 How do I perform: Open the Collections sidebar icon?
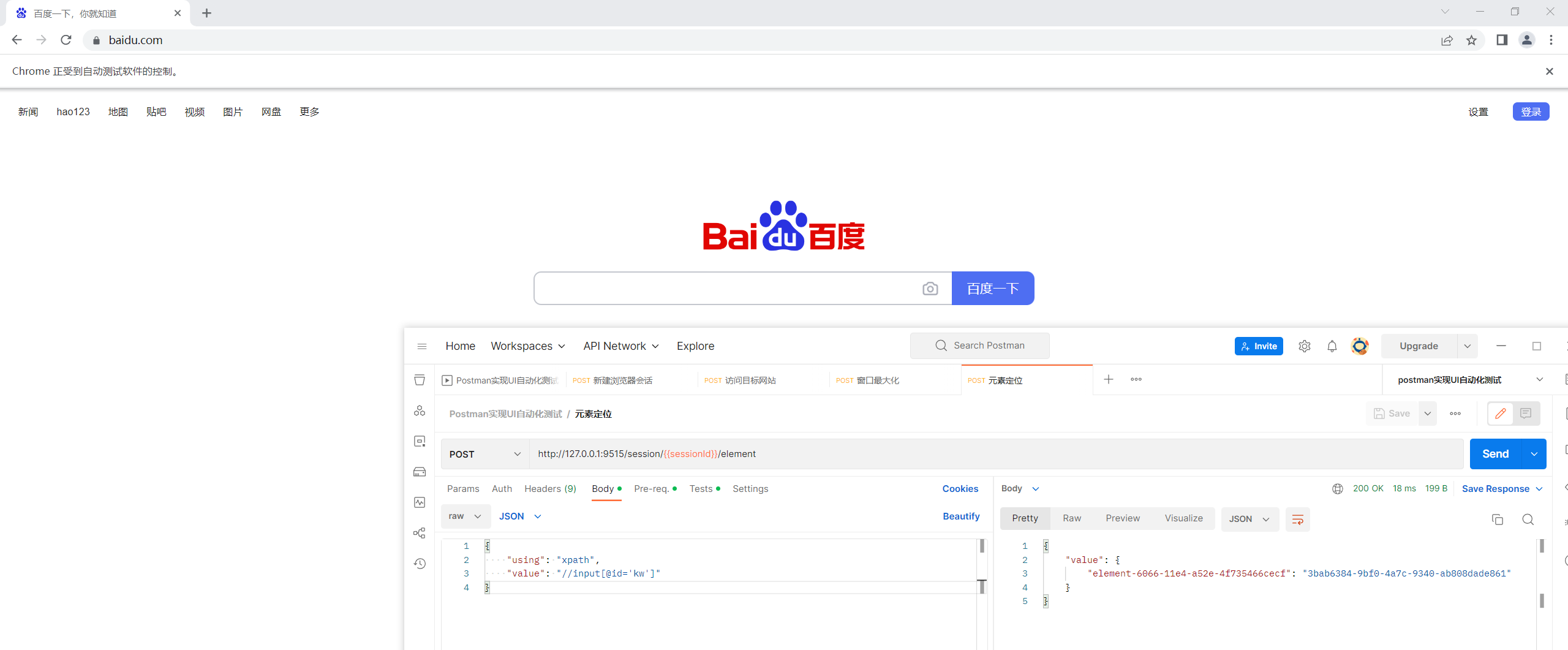tap(420, 380)
